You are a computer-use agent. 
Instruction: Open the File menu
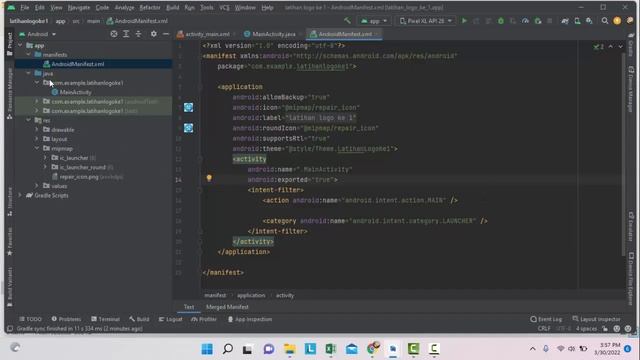(x=25, y=7)
